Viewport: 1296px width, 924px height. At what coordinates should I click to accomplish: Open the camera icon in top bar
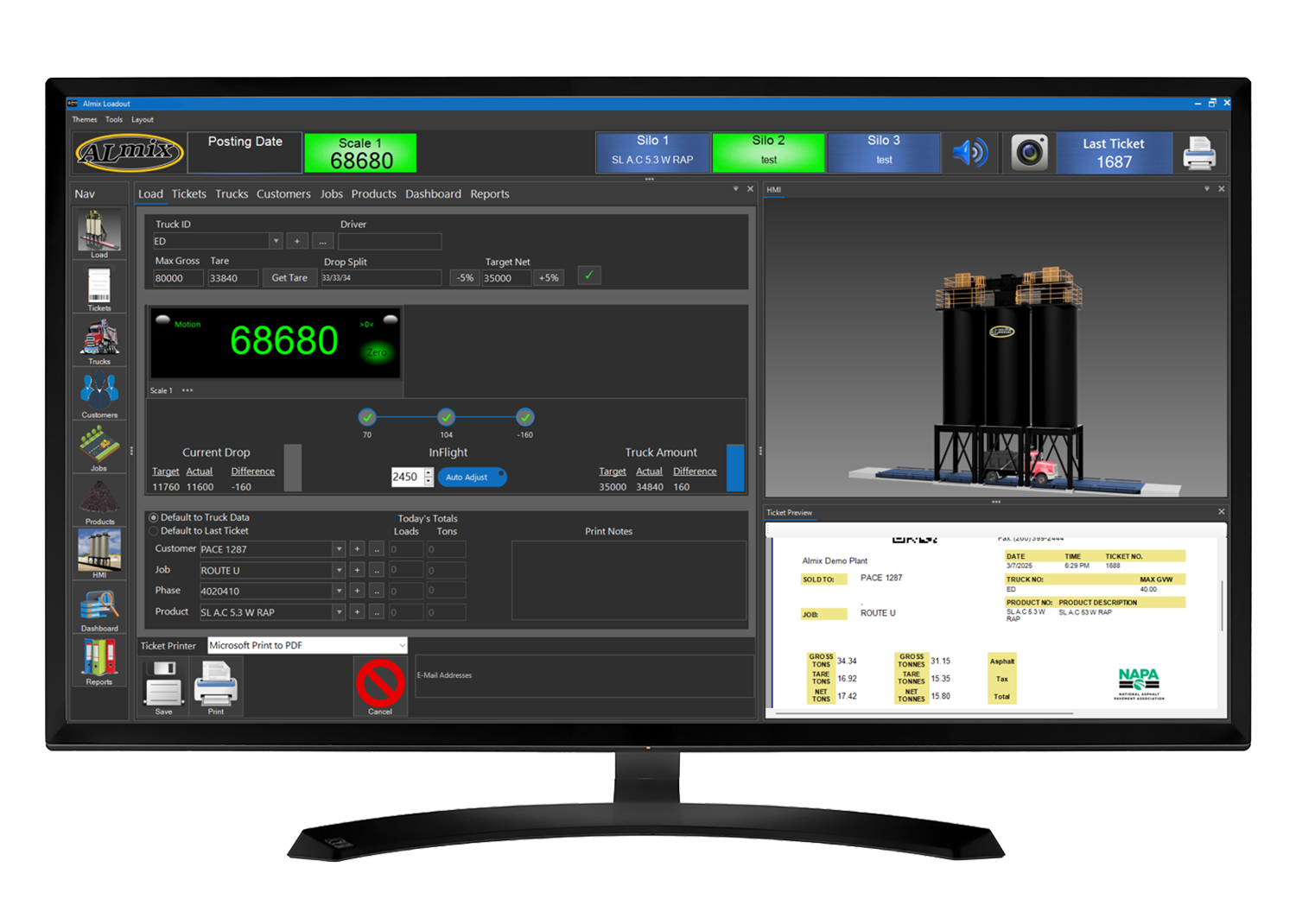1029,153
